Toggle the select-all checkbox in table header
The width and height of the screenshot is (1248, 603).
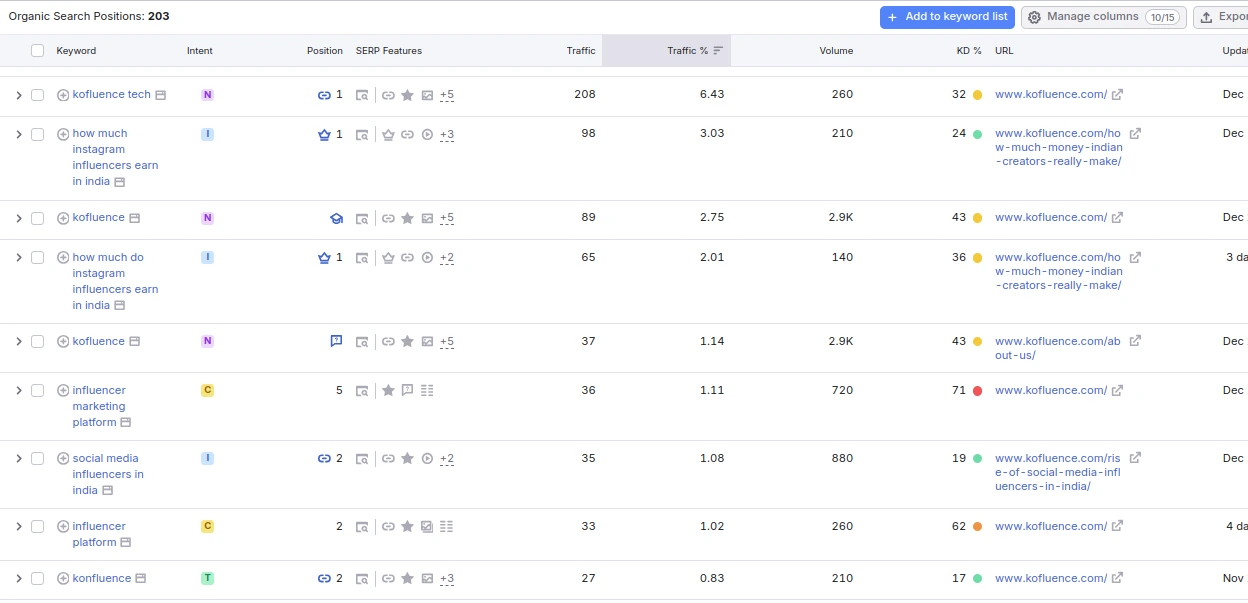point(37,51)
